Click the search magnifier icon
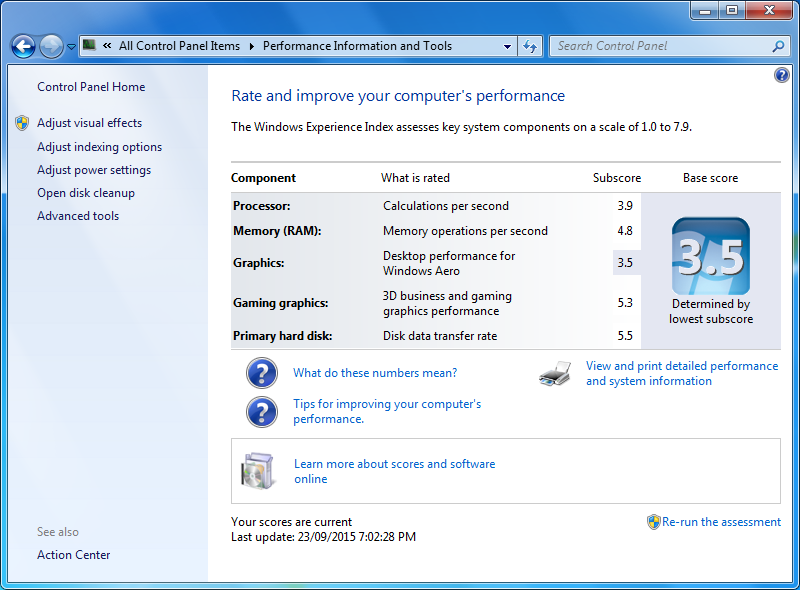This screenshot has width=800, height=590. pos(778,46)
